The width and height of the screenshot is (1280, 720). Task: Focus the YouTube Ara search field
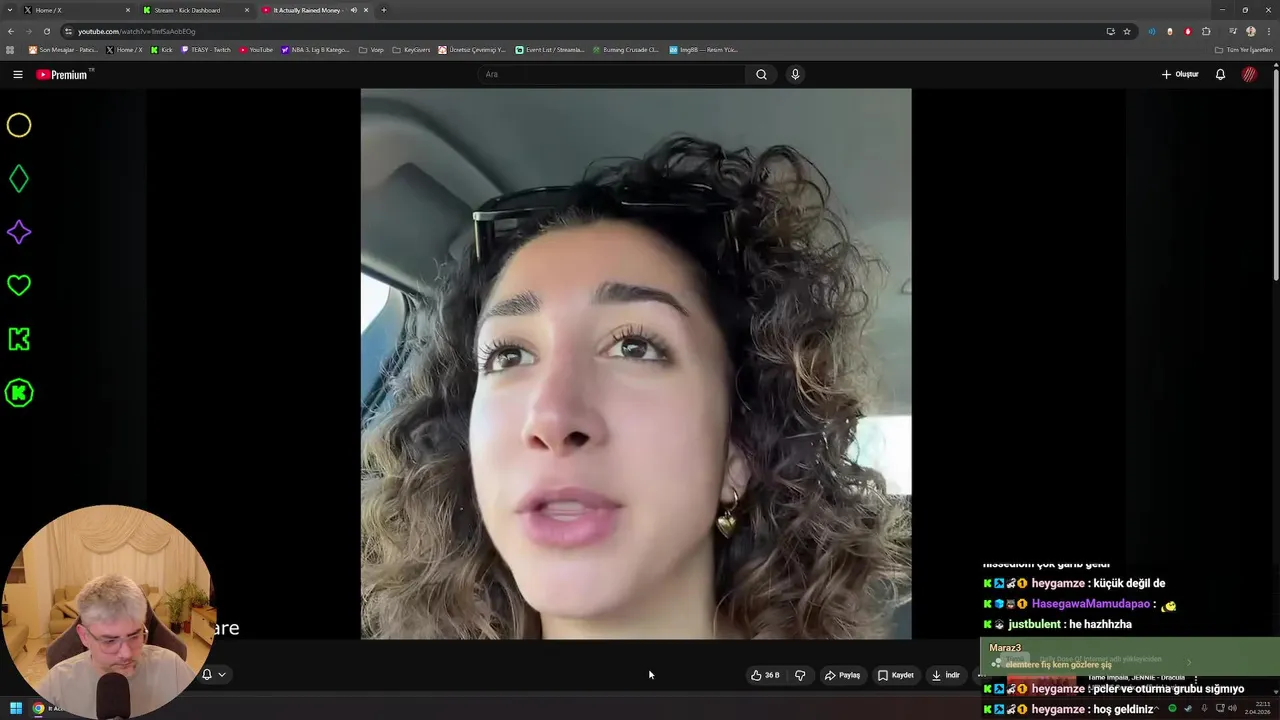(610, 74)
